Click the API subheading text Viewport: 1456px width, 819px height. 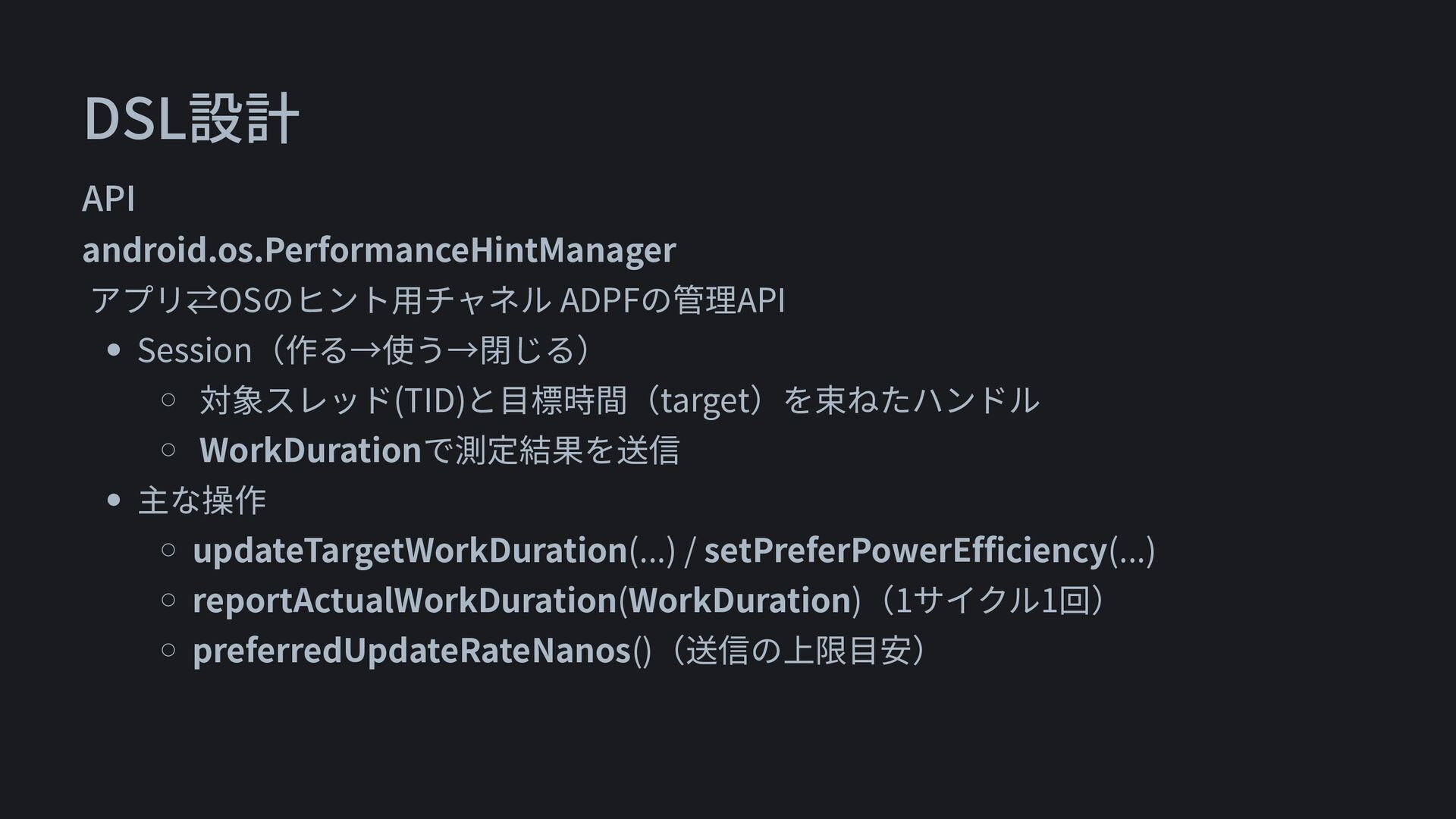[x=108, y=199]
